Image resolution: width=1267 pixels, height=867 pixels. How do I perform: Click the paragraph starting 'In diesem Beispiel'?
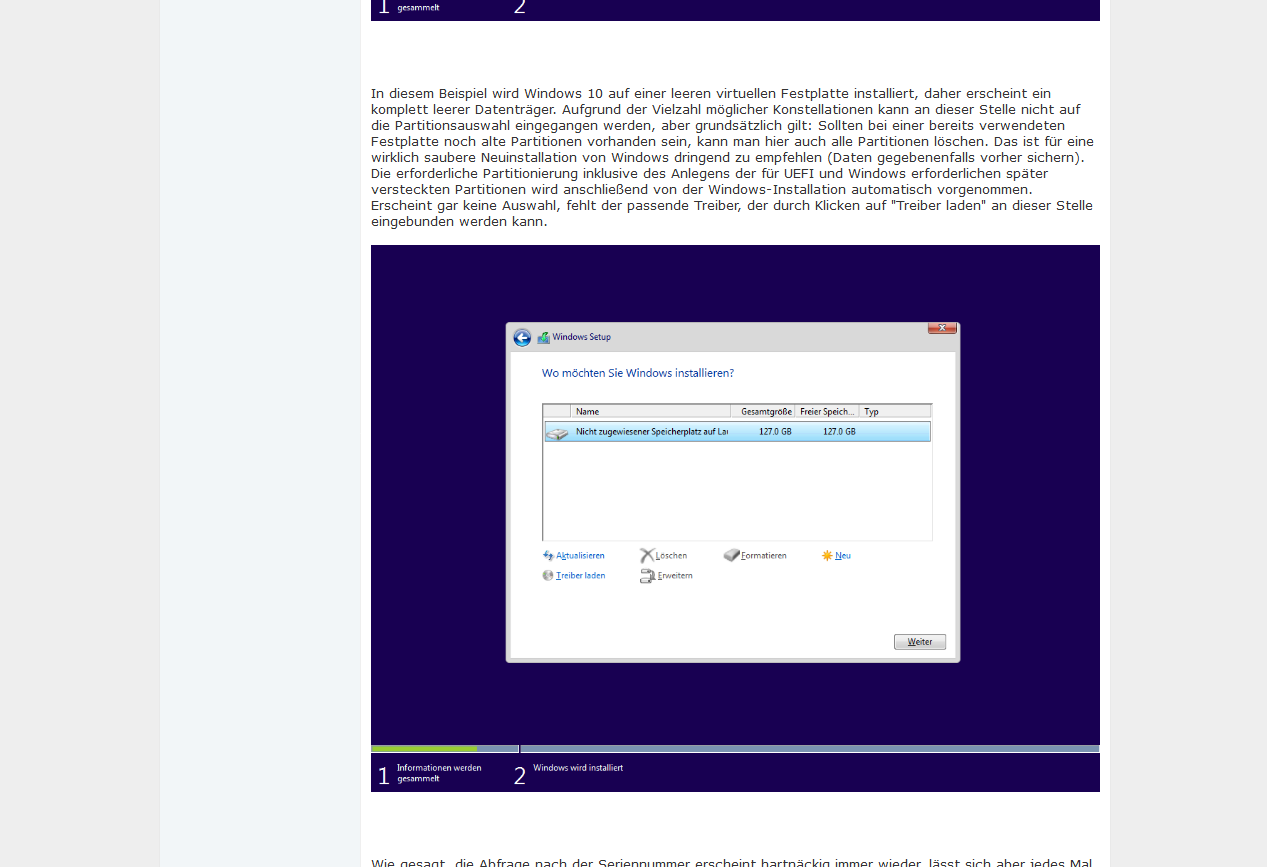coord(733,157)
